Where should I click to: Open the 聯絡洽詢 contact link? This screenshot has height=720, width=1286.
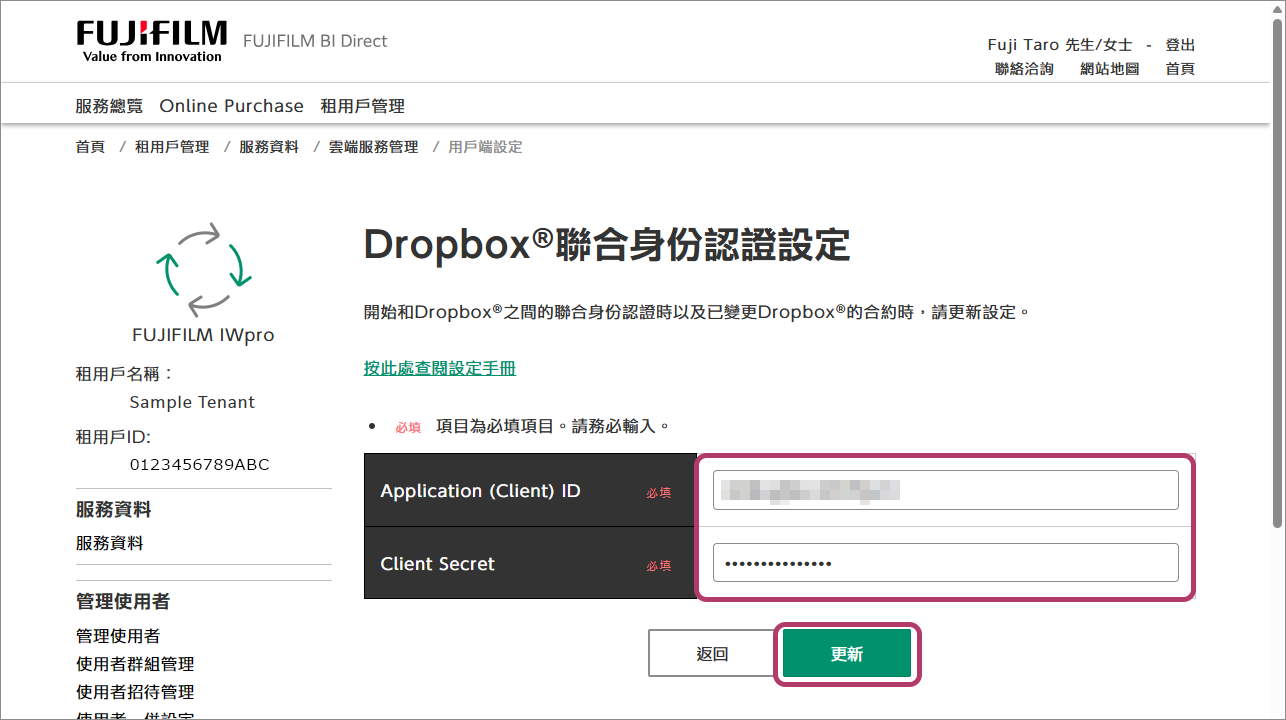tap(1024, 69)
